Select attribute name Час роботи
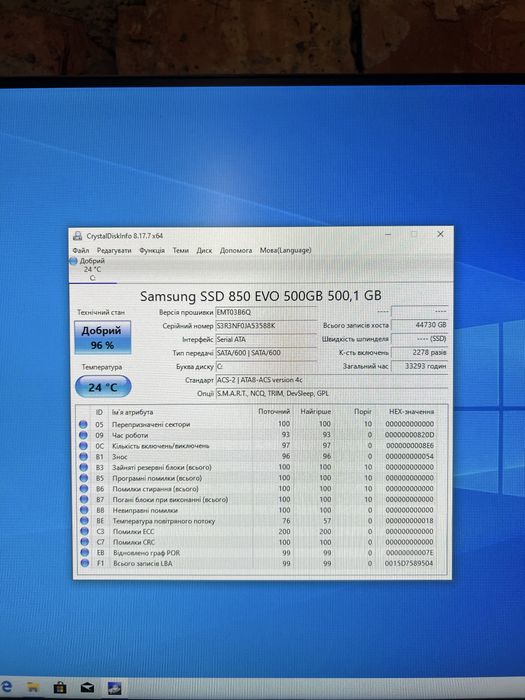525x700 pixels. coord(130,435)
